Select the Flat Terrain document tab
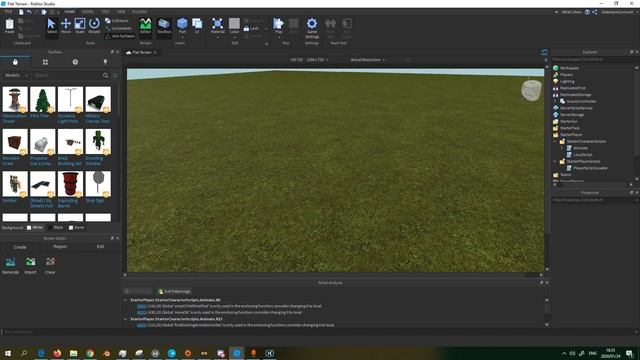 coord(142,52)
